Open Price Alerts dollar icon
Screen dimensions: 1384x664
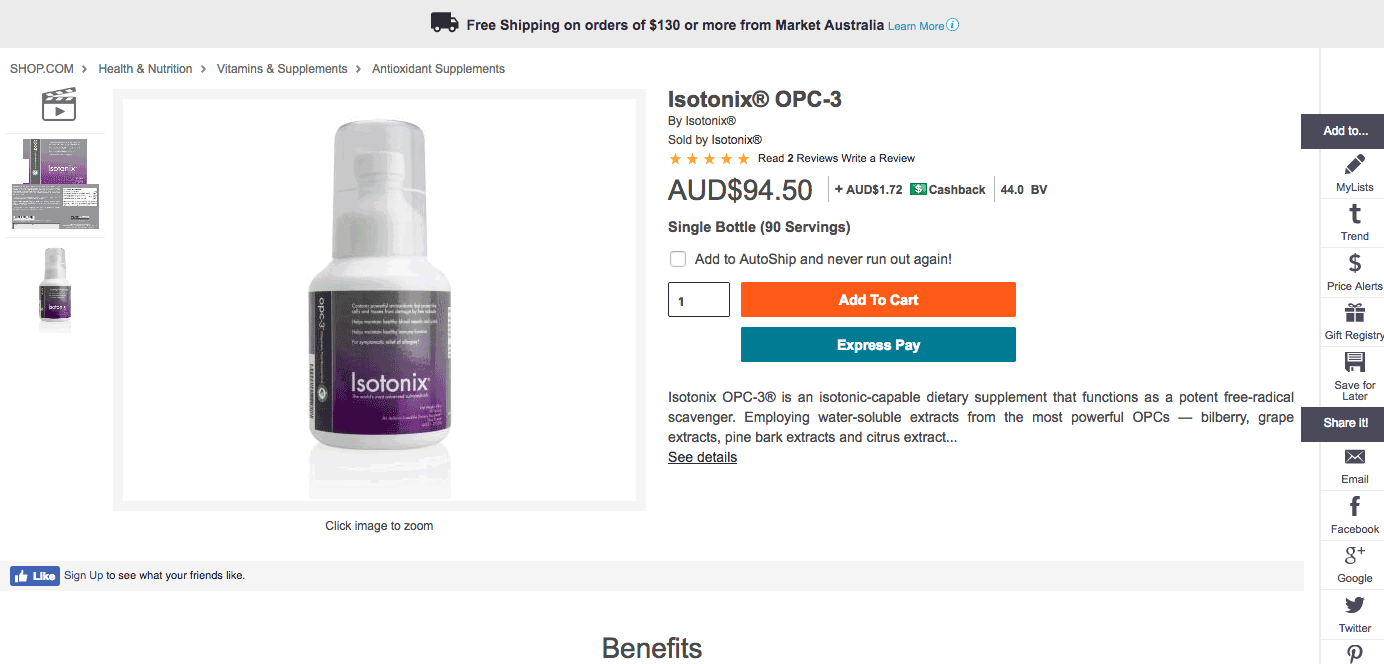[x=1355, y=263]
